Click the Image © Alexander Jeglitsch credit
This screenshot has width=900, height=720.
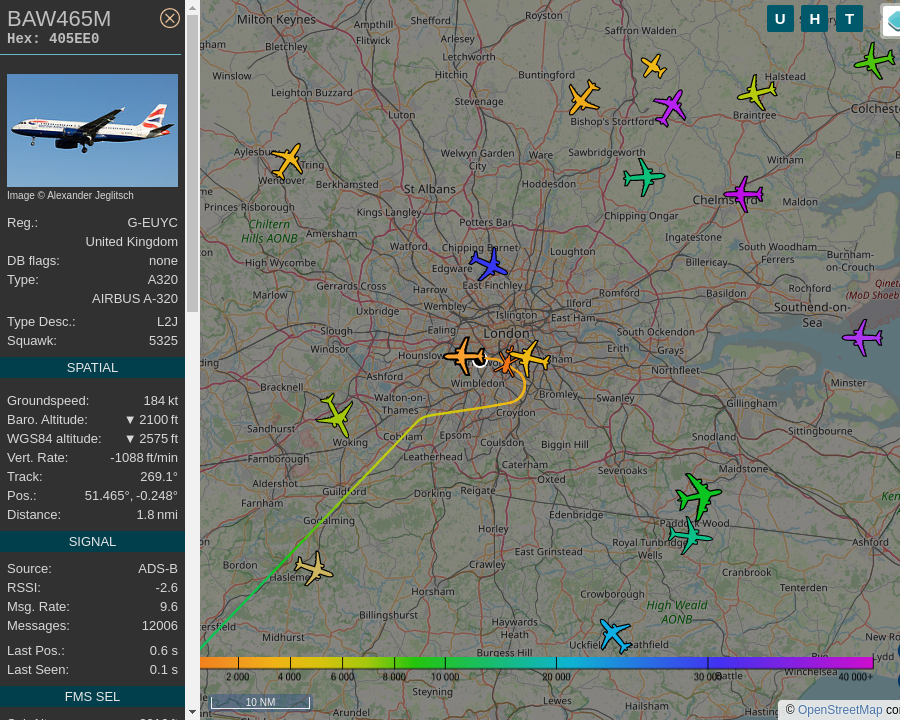pyautogui.click(x=70, y=195)
